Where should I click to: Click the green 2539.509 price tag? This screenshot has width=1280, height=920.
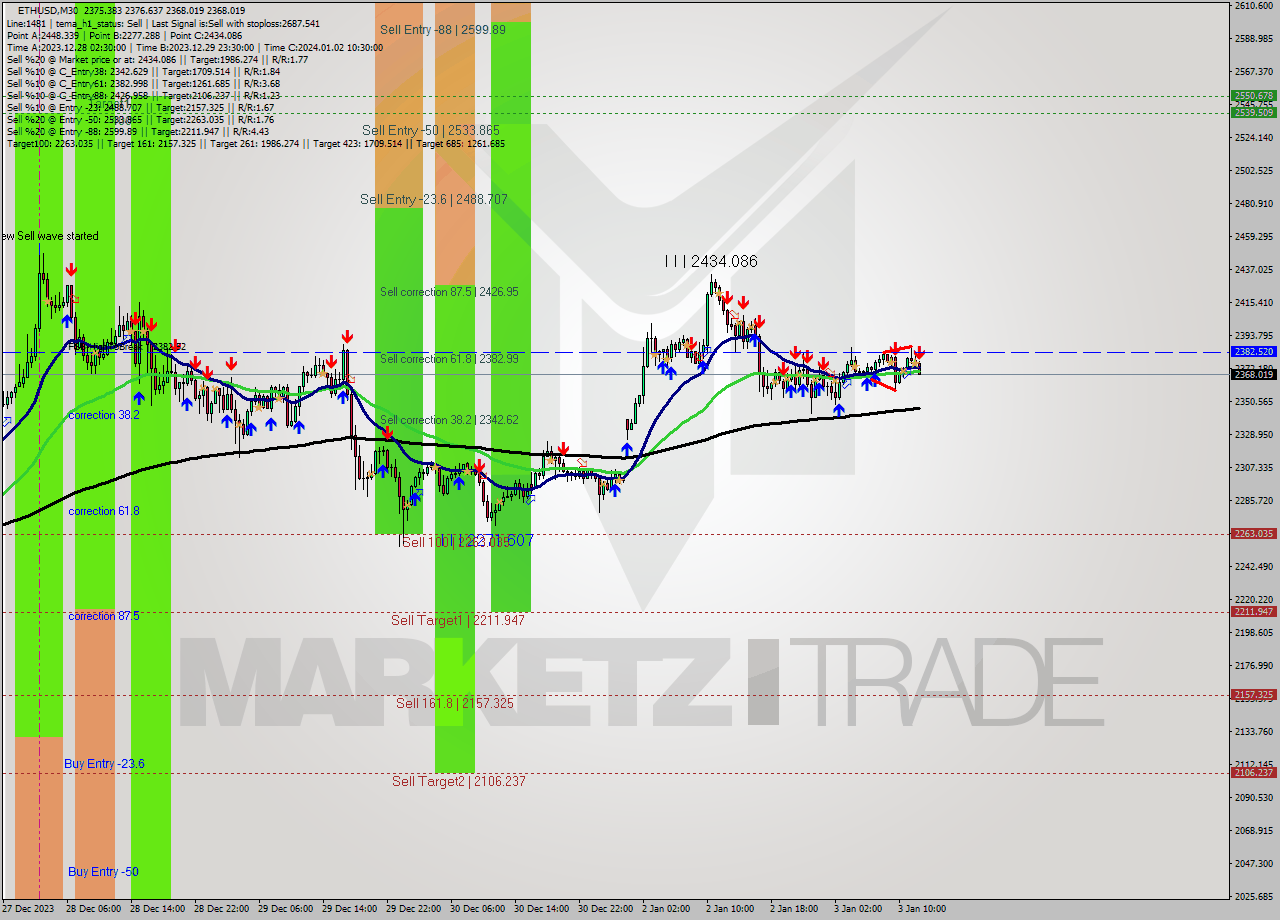point(1253,112)
